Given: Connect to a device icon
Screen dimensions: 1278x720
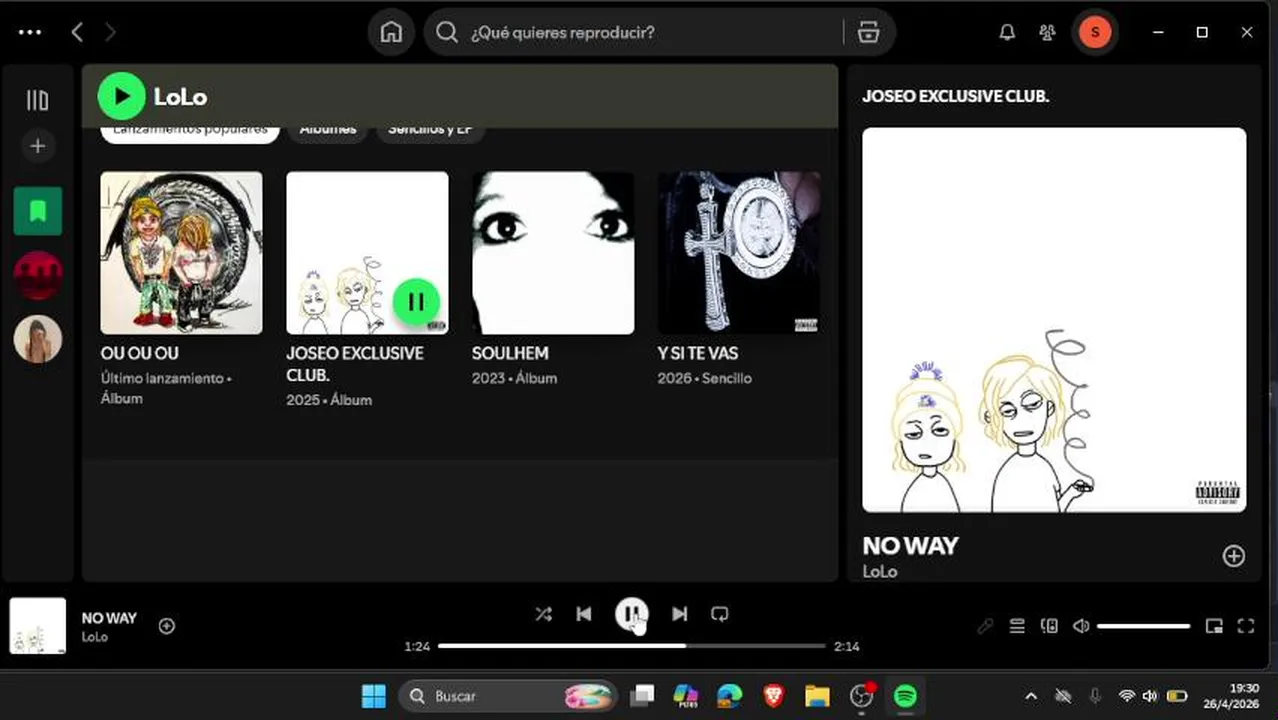Looking at the screenshot, I should point(1049,626).
